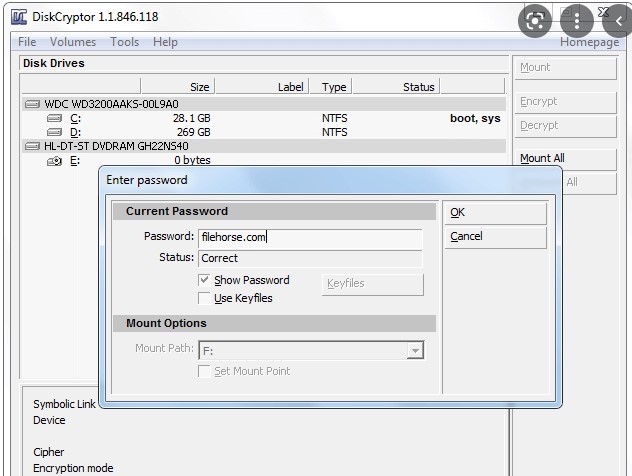Click into the Password input field
This screenshot has height=476, width=632.
tap(310, 237)
